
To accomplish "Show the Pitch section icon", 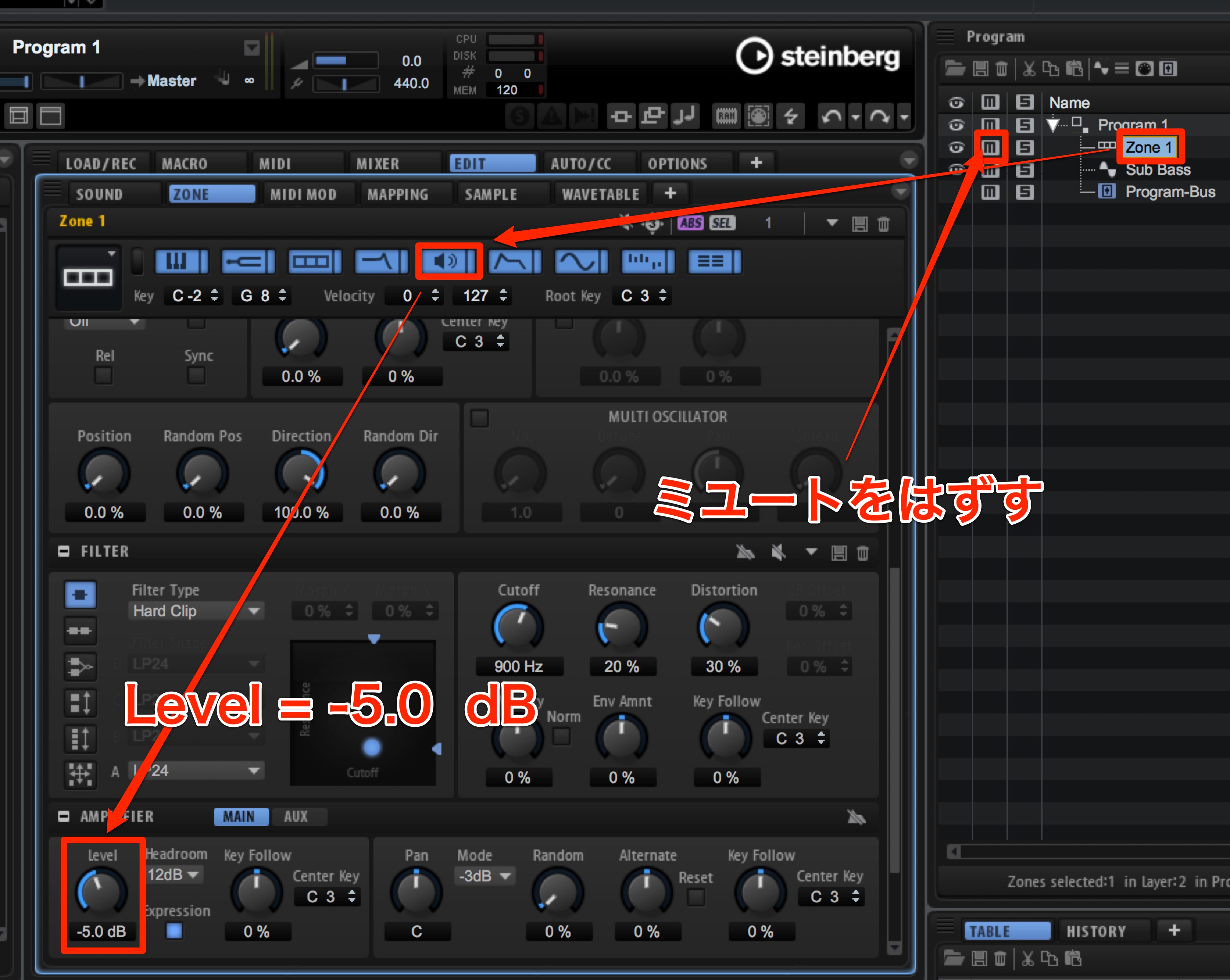I will point(248,262).
